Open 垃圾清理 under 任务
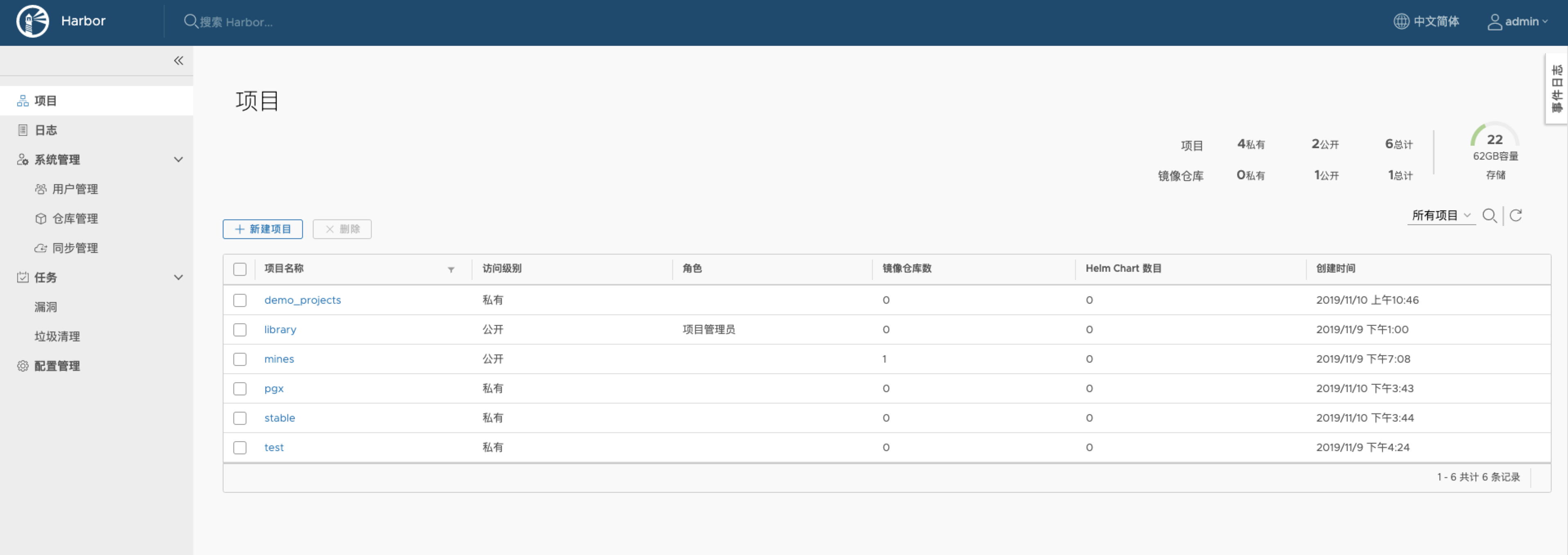This screenshot has height=555, width=1568. coord(57,336)
